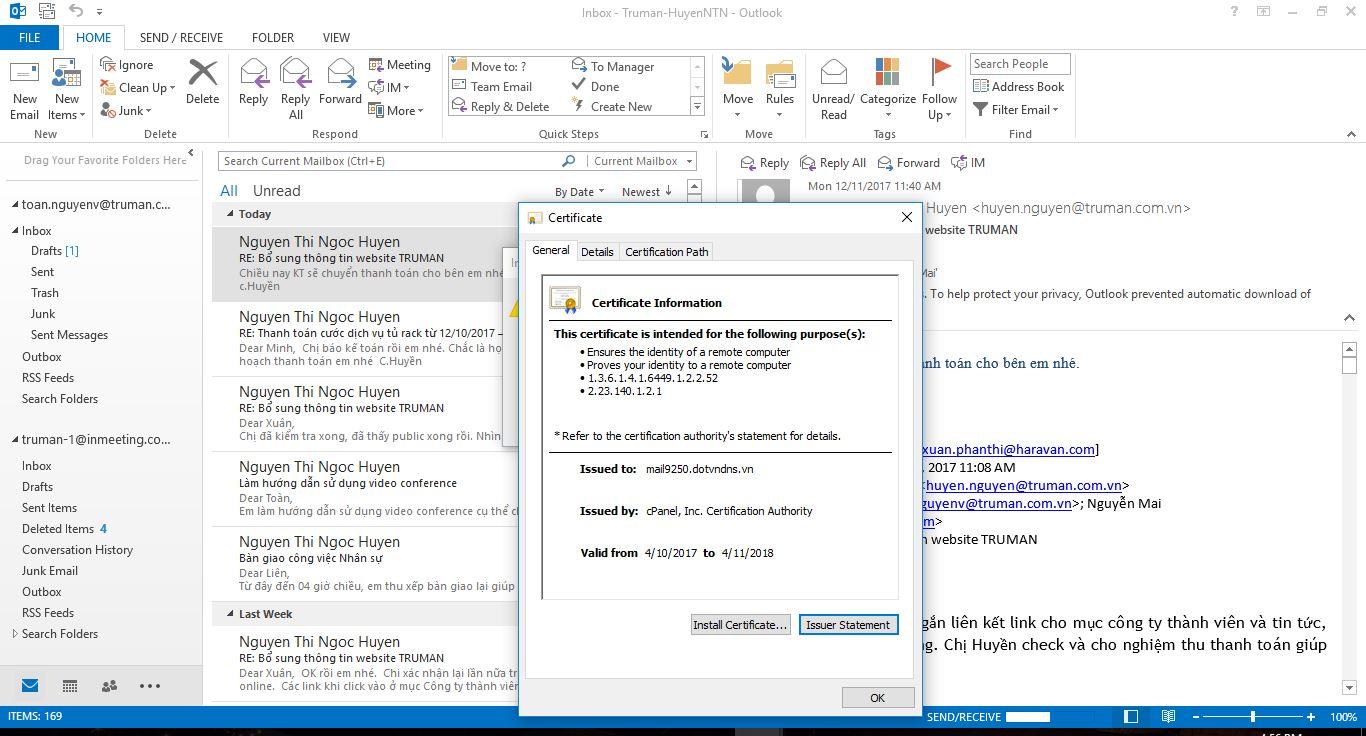Expand the lower Search Folders node
Screen dimensions: 1366x736
click(15, 634)
